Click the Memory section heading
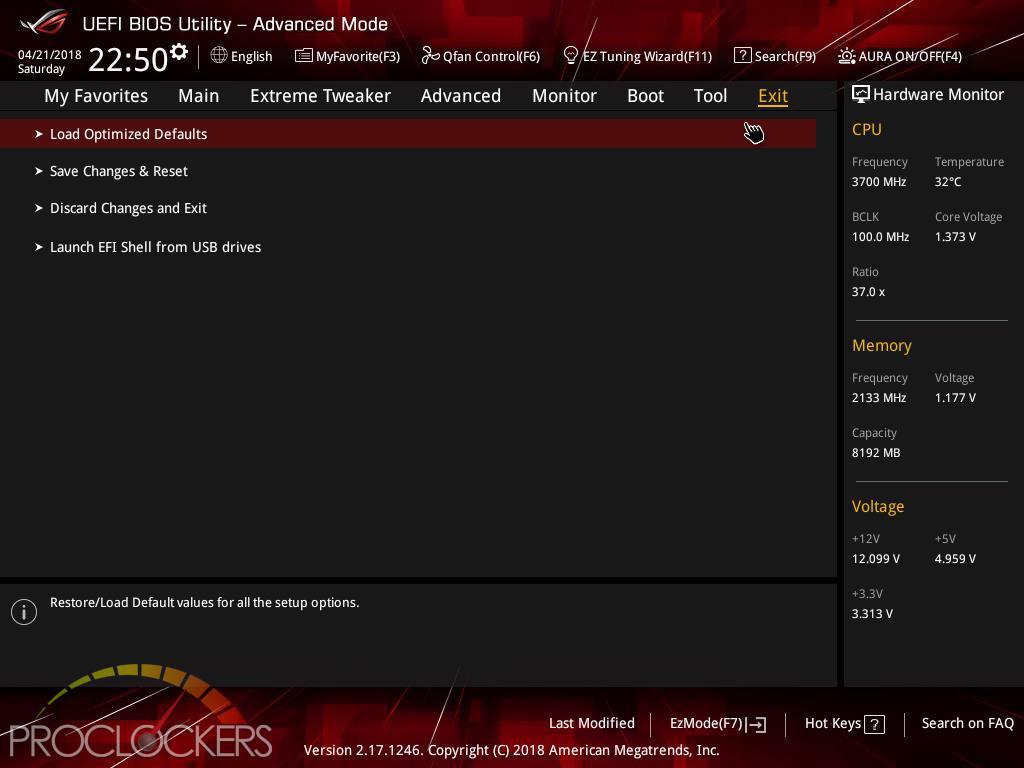 click(882, 345)
